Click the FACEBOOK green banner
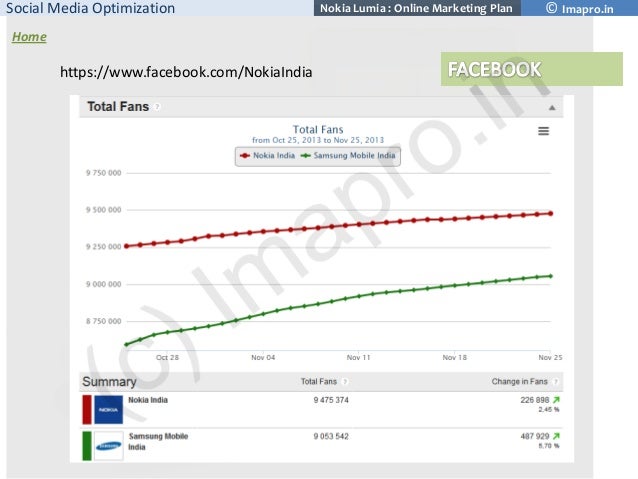 (x=531, y=69)
